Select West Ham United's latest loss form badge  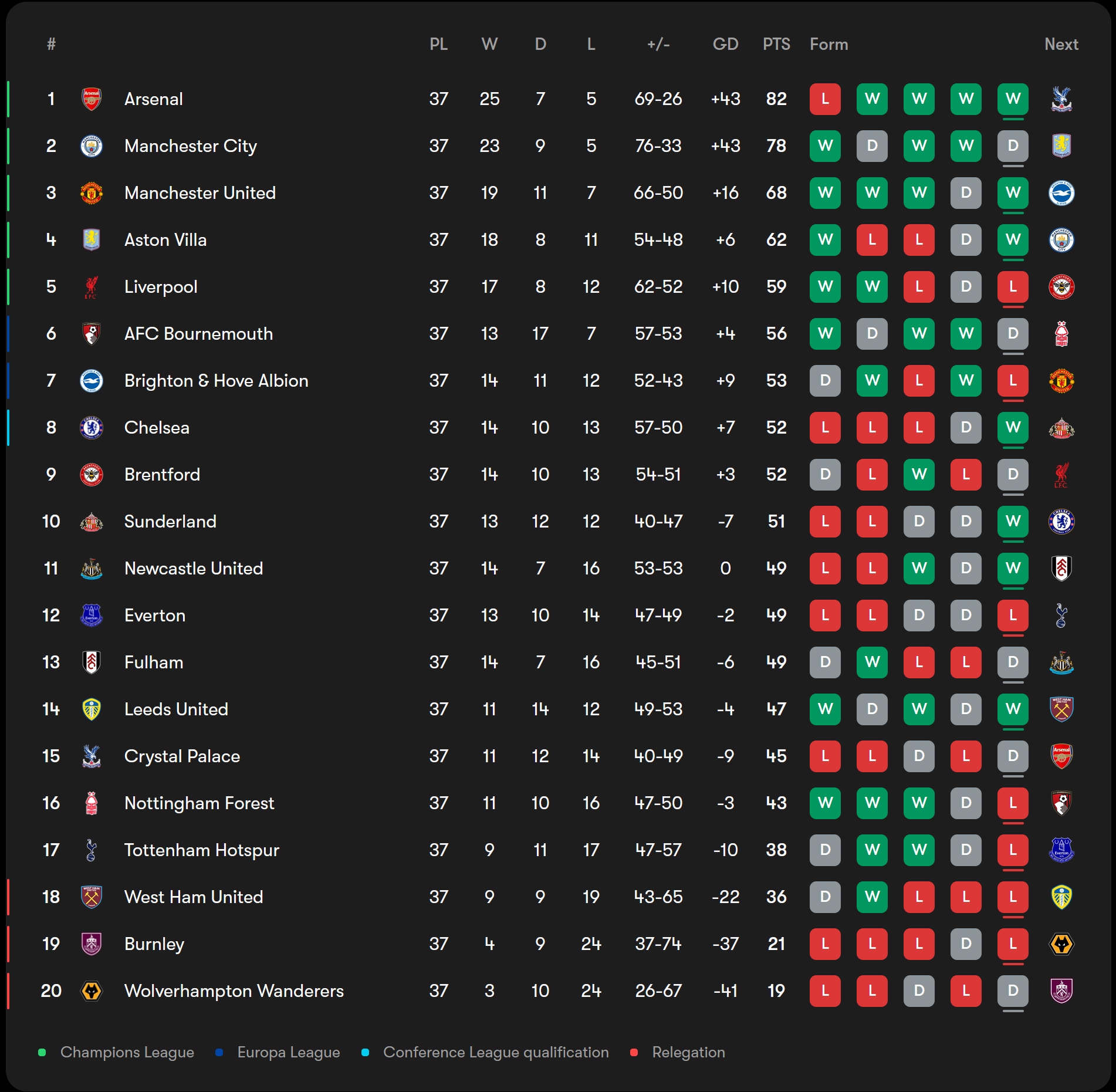click(x=1013, y=897)
